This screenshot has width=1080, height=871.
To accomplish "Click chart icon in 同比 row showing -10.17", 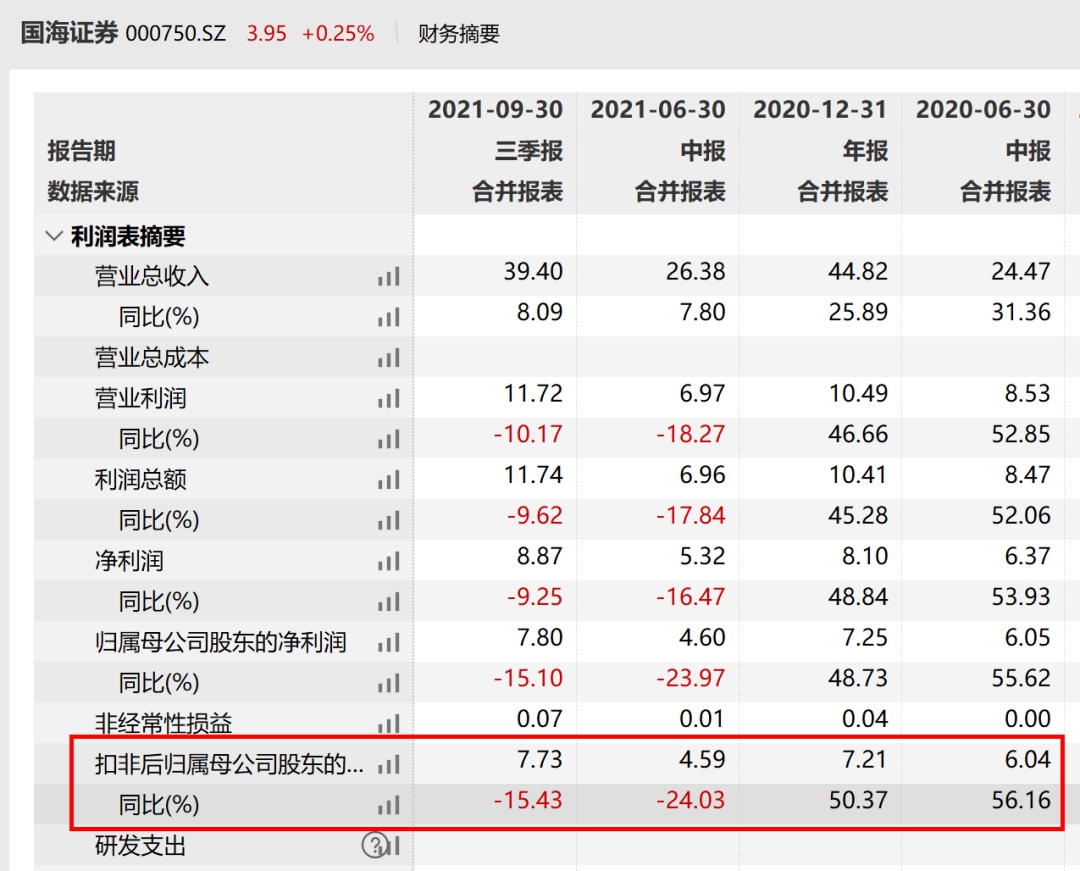I will pyautogui.click(x=388, y=439).
